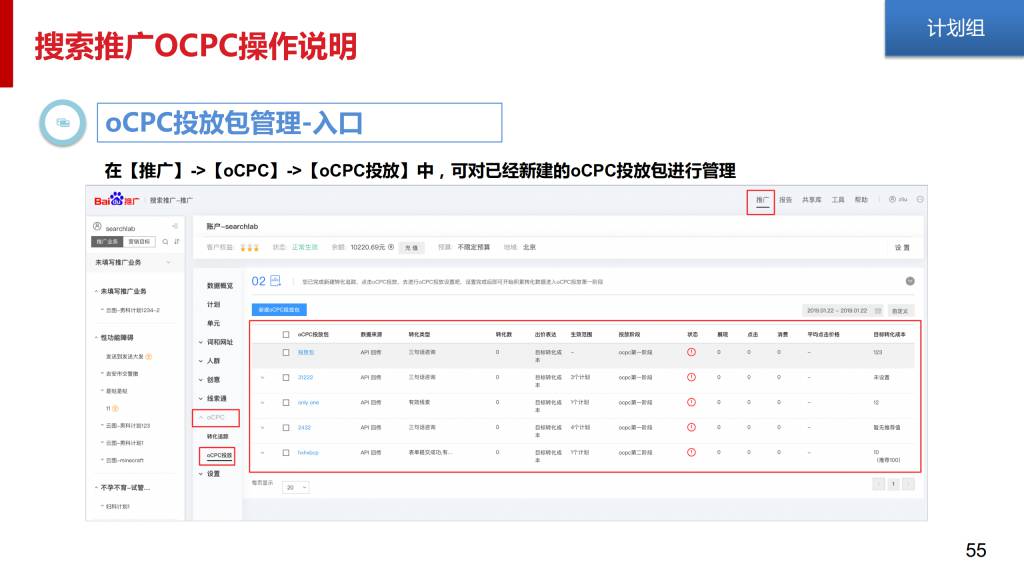1024x576 pixels.
Task: Open the only one package link
Action: tap(308, 402)
